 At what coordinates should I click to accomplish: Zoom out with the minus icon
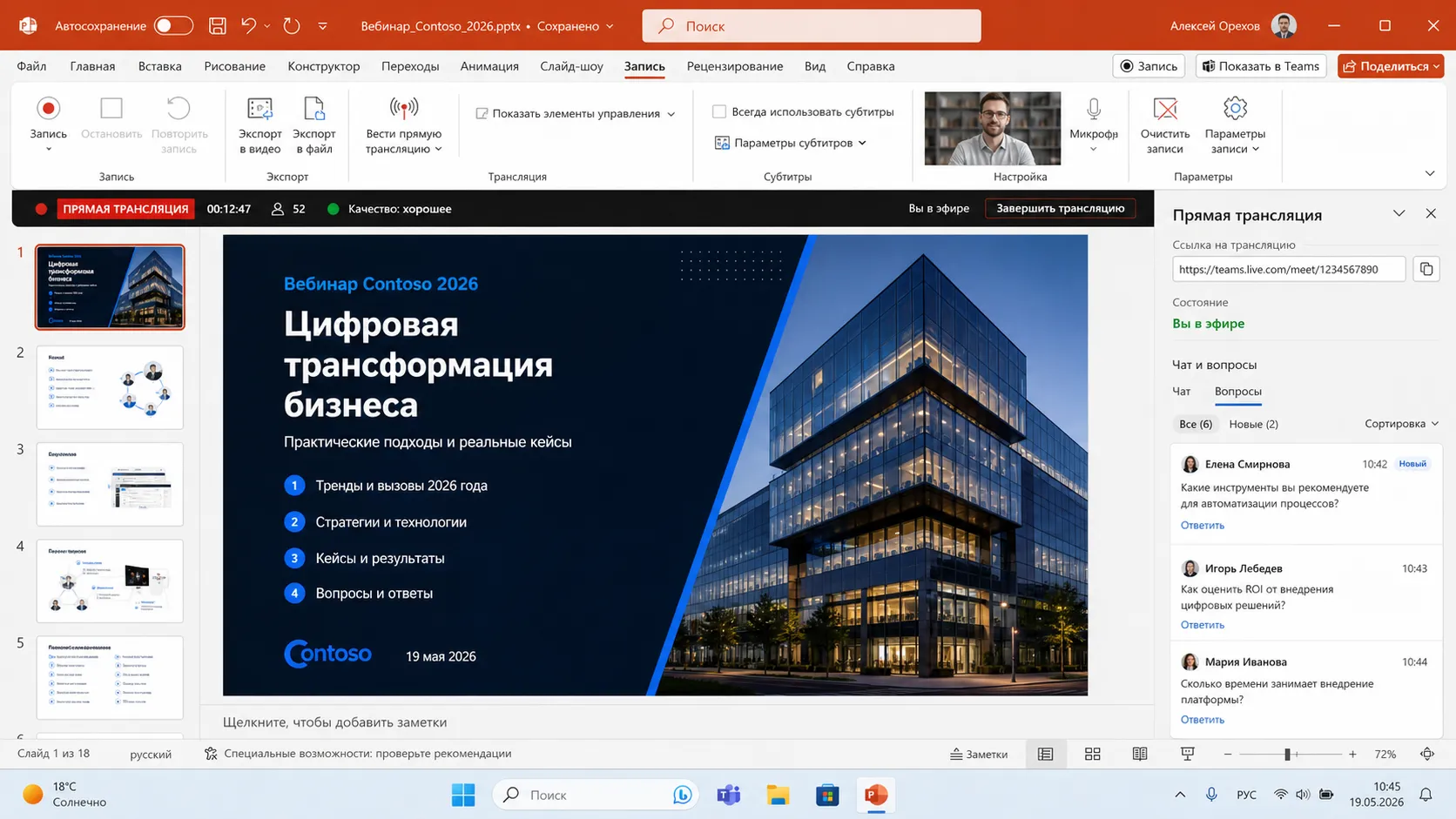coord(1228,754)
